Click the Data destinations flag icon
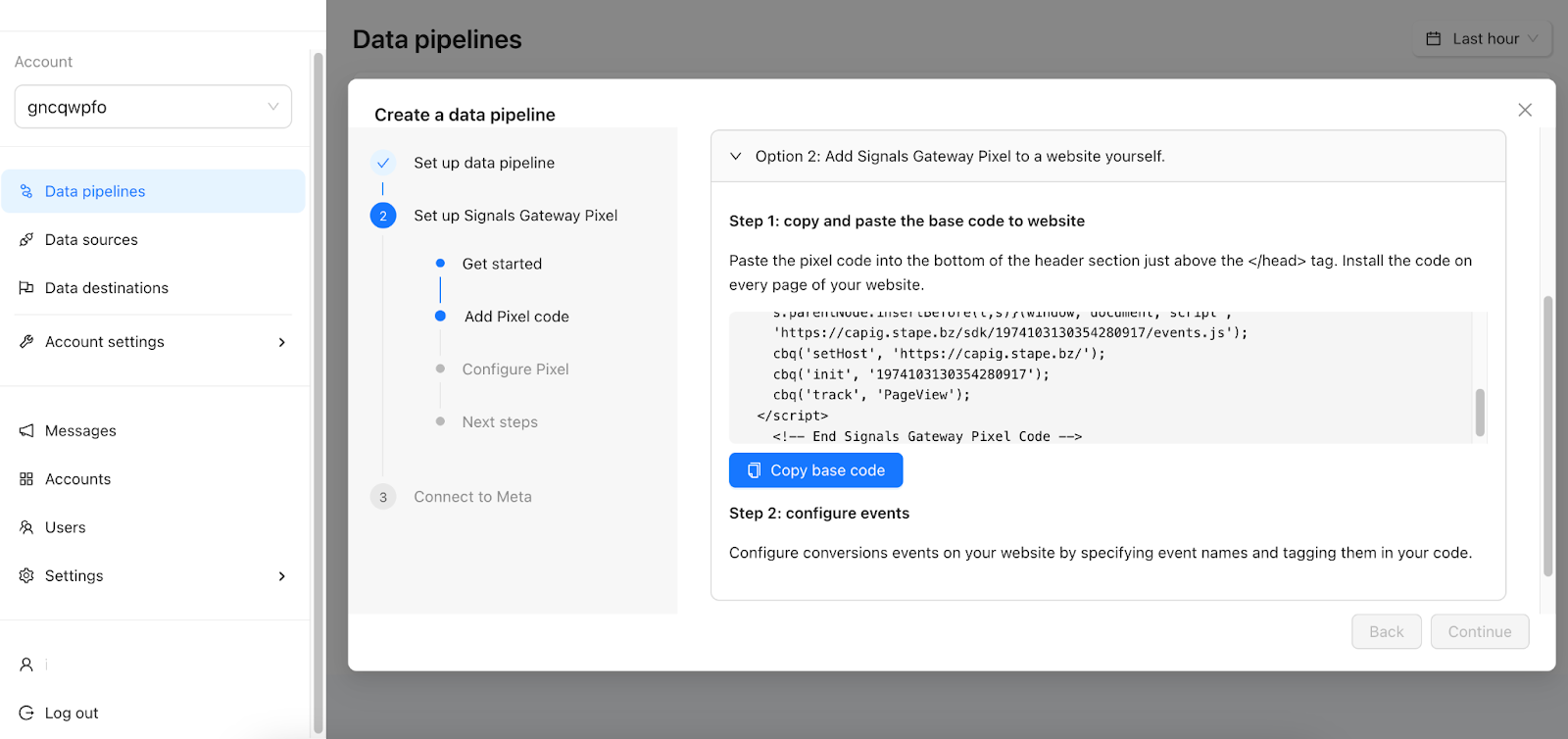 tap(26, 287)
